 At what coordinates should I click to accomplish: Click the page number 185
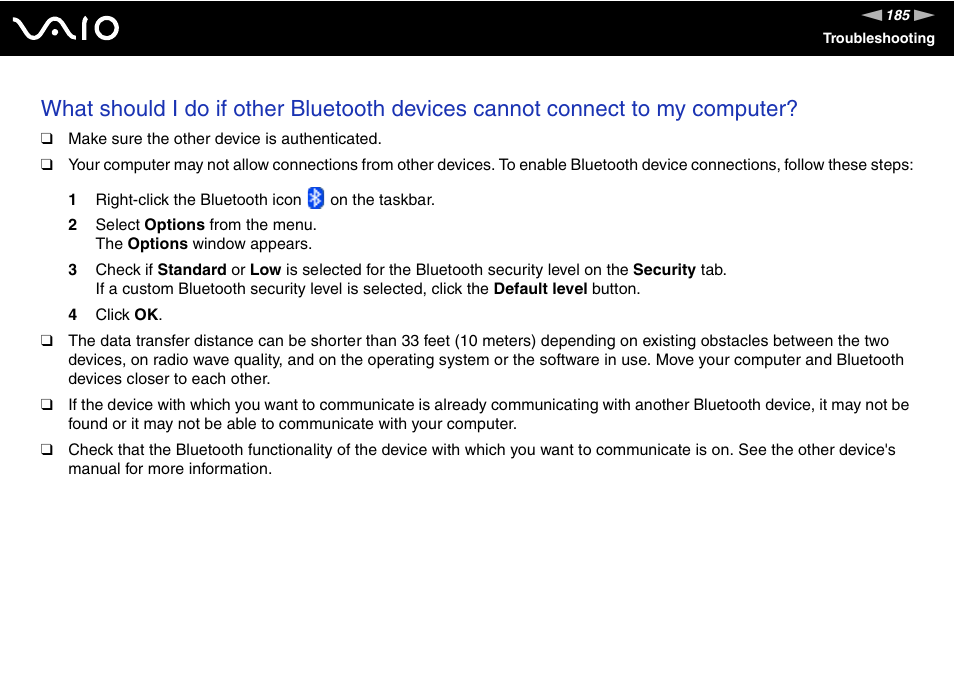(898, 15)
